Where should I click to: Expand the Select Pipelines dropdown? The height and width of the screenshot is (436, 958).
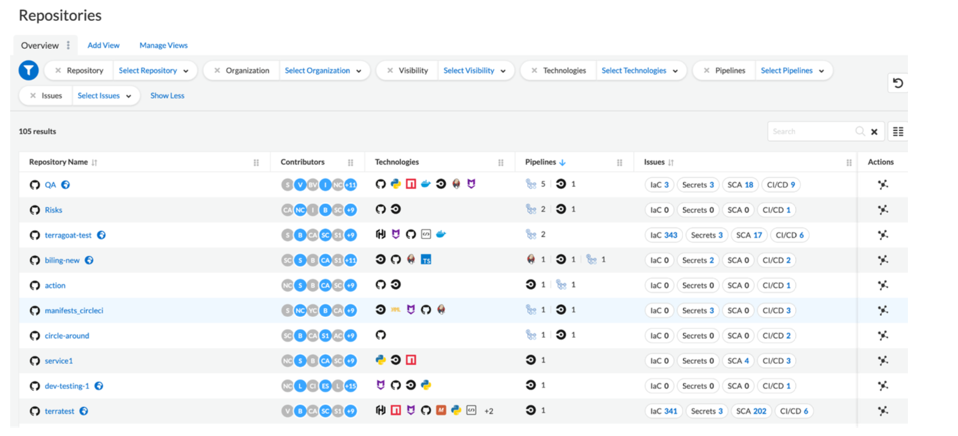point(792,71)
